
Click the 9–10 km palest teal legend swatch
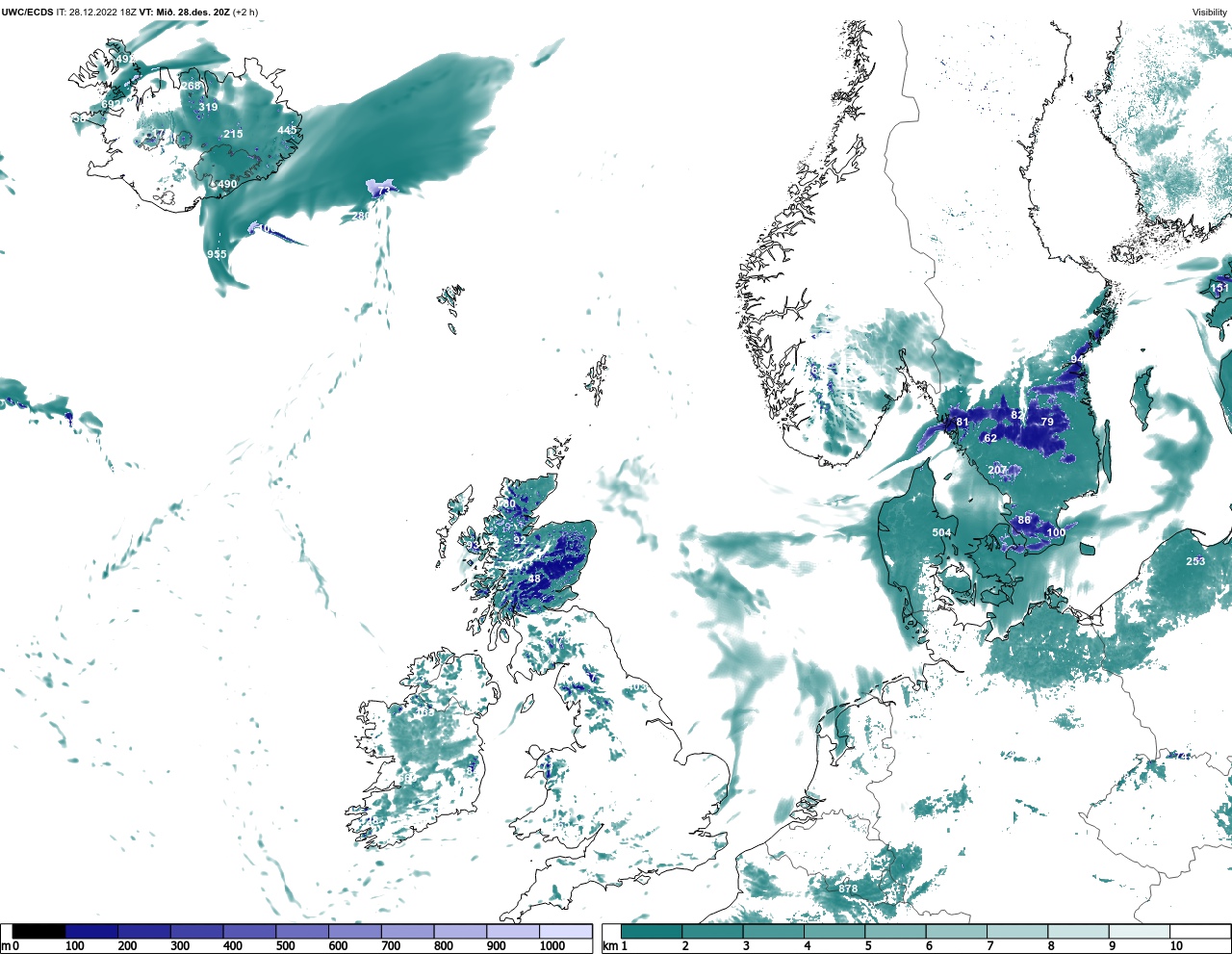coord(1139,931)
